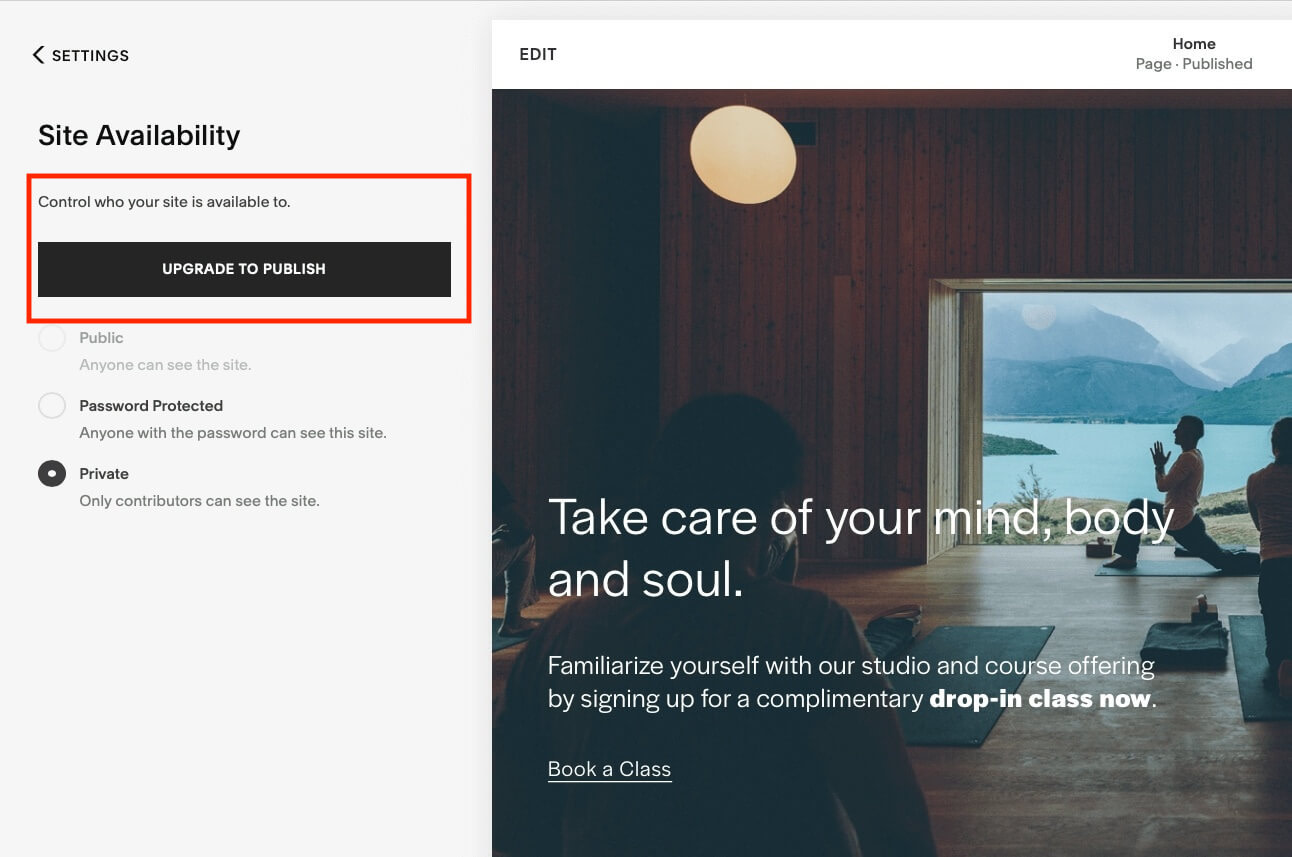Click the hanging round lamp in preview image
This screenshot has height=857, width=1292.
click(743, 153)
